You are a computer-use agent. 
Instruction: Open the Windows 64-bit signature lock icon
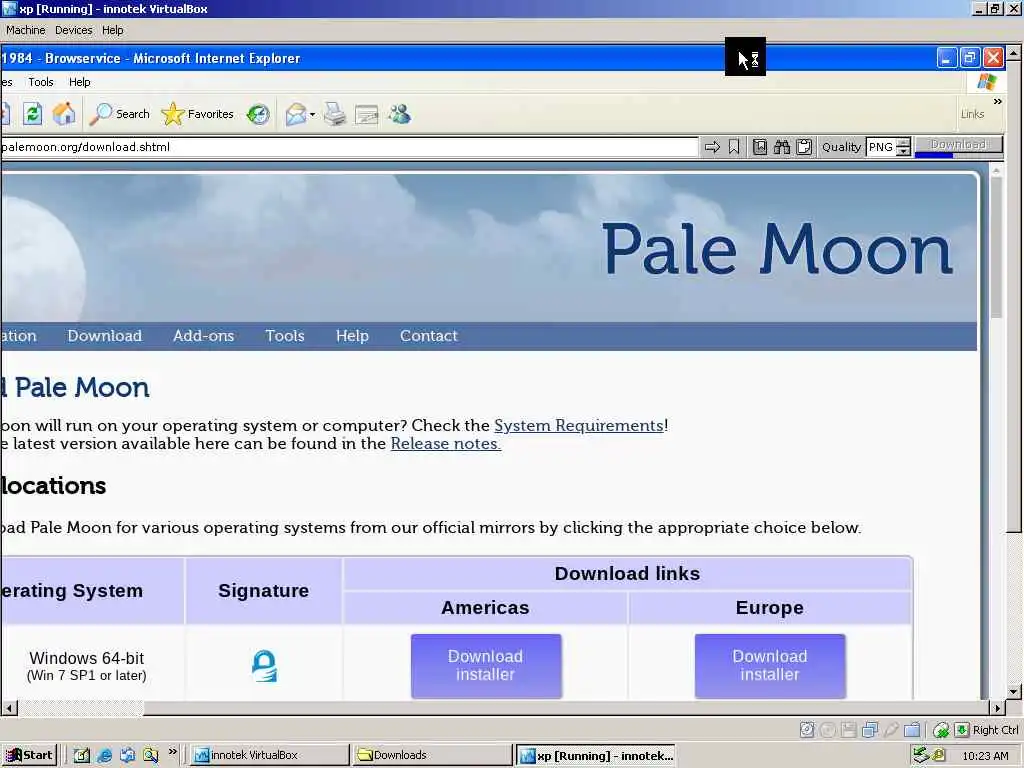[264, 666]
